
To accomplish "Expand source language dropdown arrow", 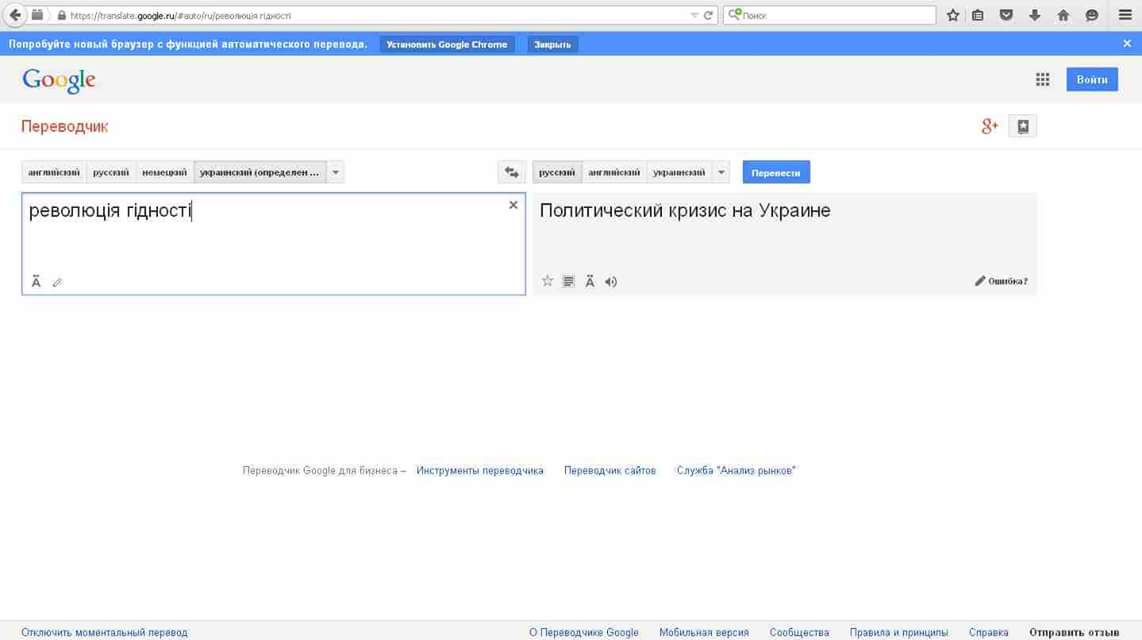I will (x=336, y=172).
